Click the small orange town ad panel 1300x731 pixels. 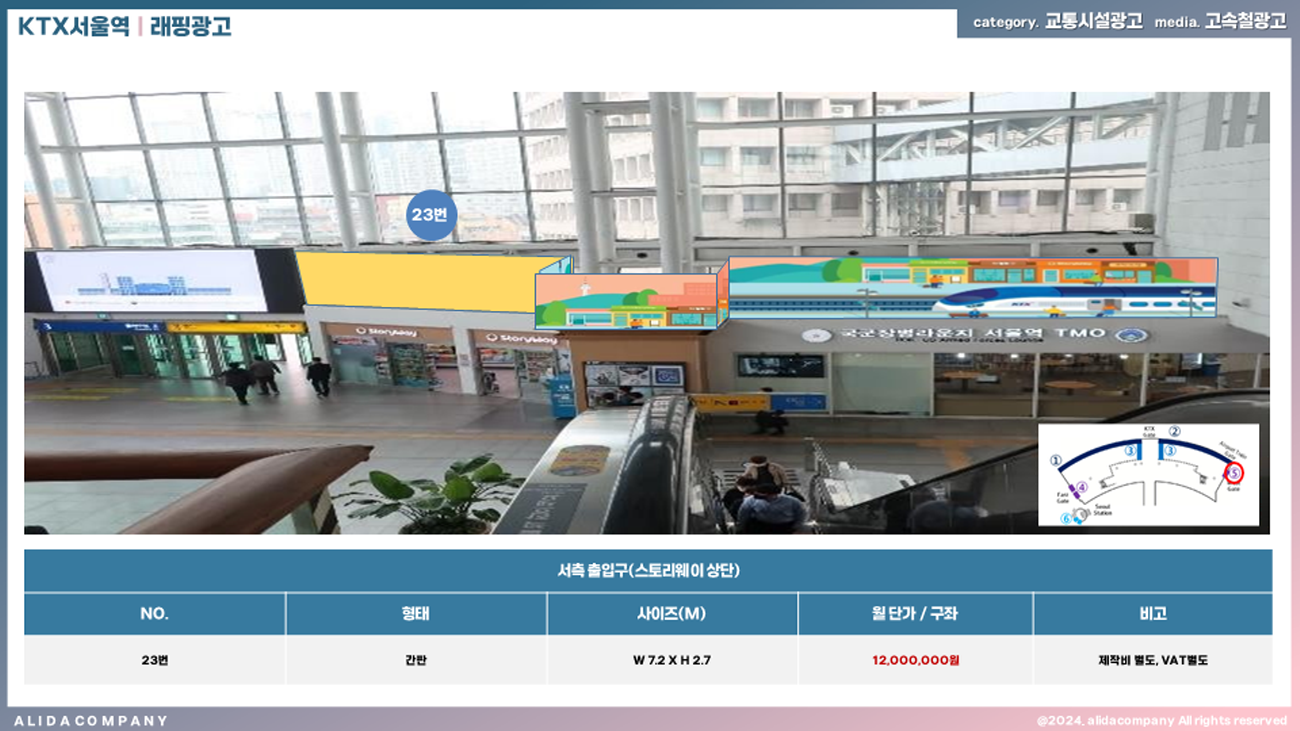[627, 301]
